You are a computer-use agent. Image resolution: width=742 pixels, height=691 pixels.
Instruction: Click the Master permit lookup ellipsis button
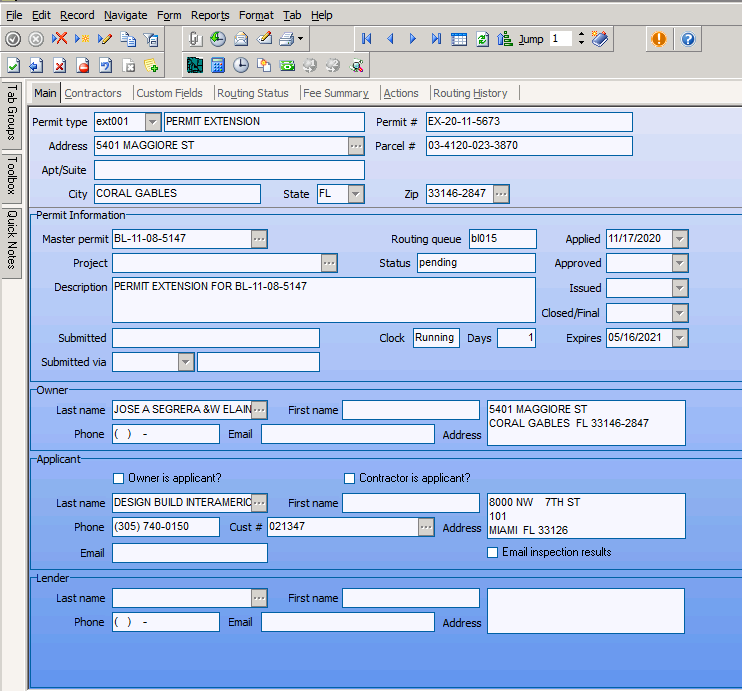click(x=260, y=239)
